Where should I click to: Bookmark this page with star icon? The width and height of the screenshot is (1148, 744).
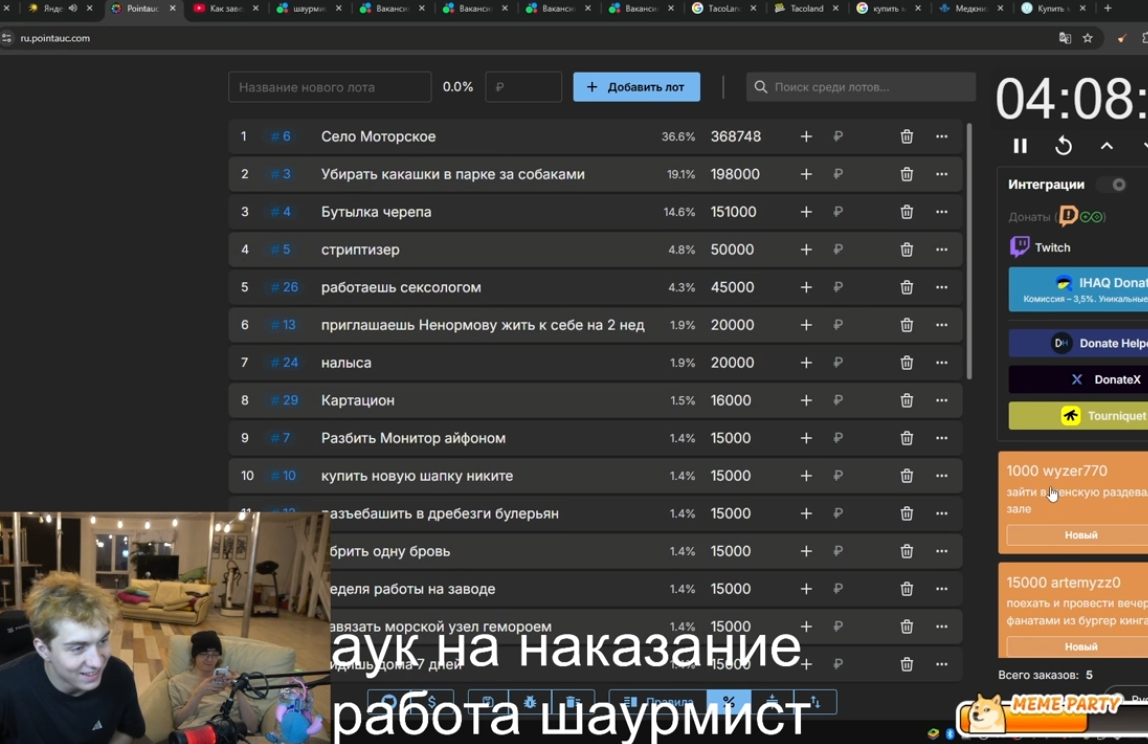point(1087,38)
